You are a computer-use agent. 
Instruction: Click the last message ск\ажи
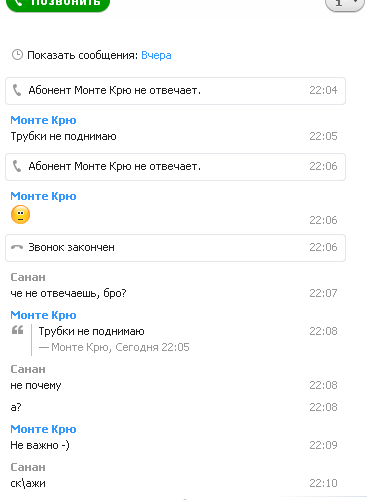tap(28, 483)
